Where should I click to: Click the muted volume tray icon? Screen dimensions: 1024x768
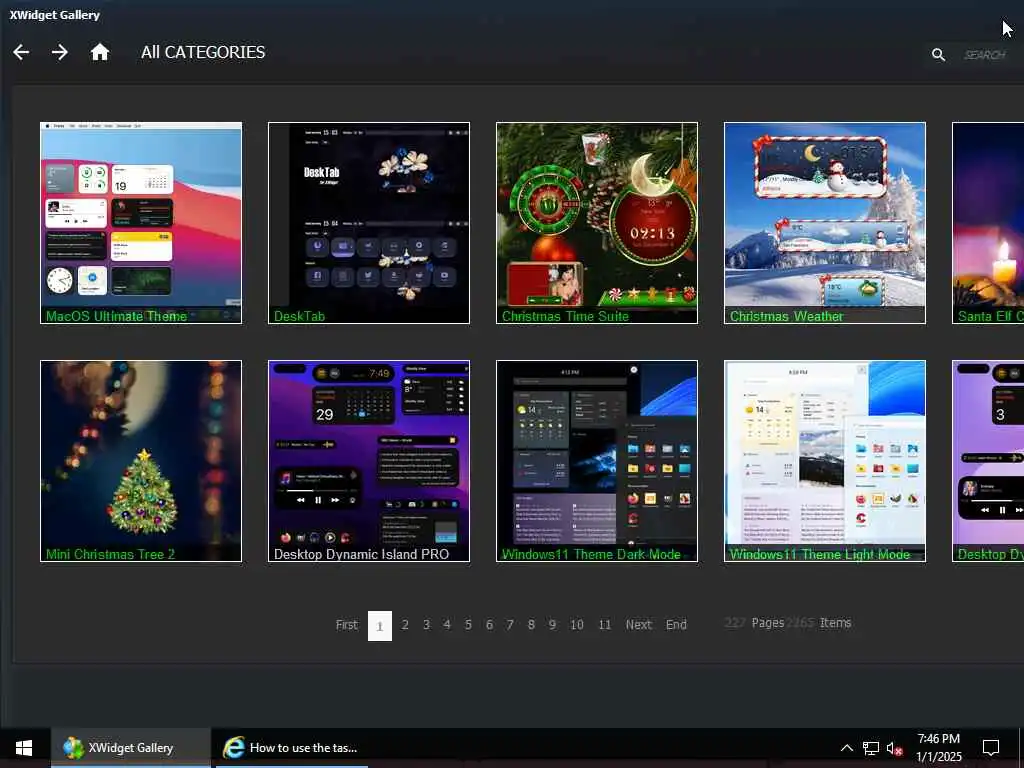pos(895,748)
